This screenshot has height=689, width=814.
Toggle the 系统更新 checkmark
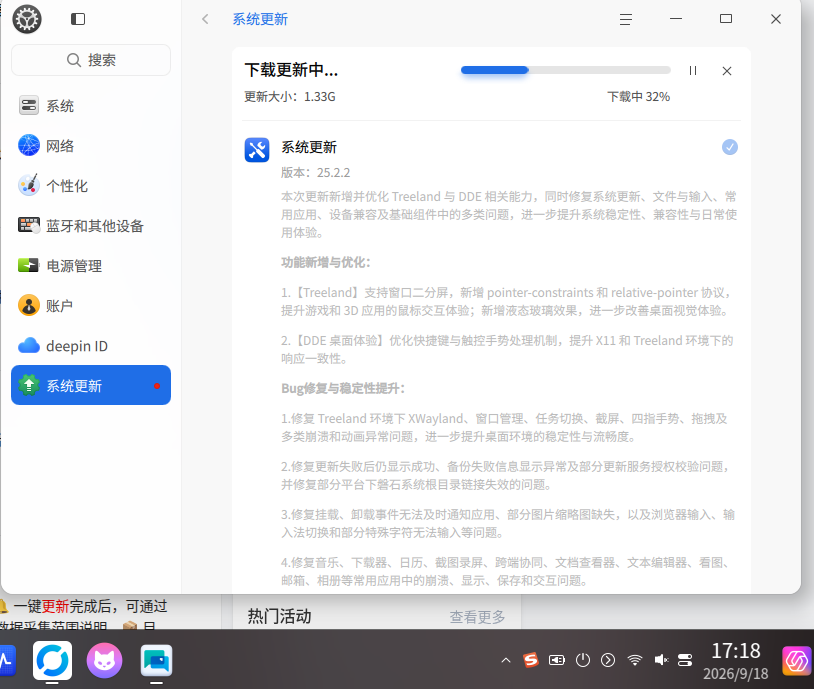click(729, 147)
